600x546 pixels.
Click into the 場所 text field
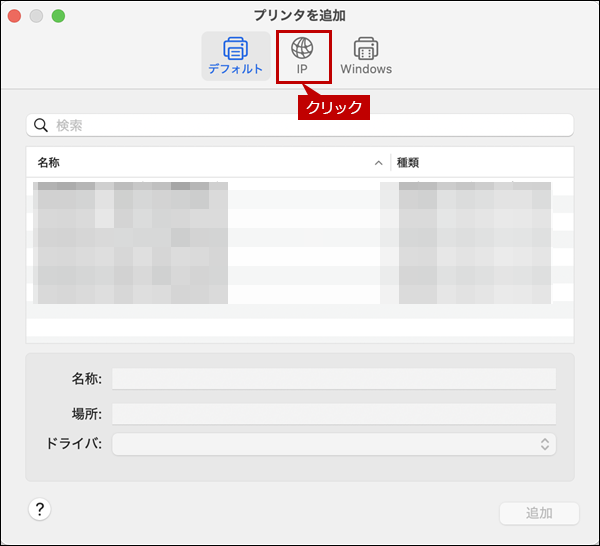point(334,414)
